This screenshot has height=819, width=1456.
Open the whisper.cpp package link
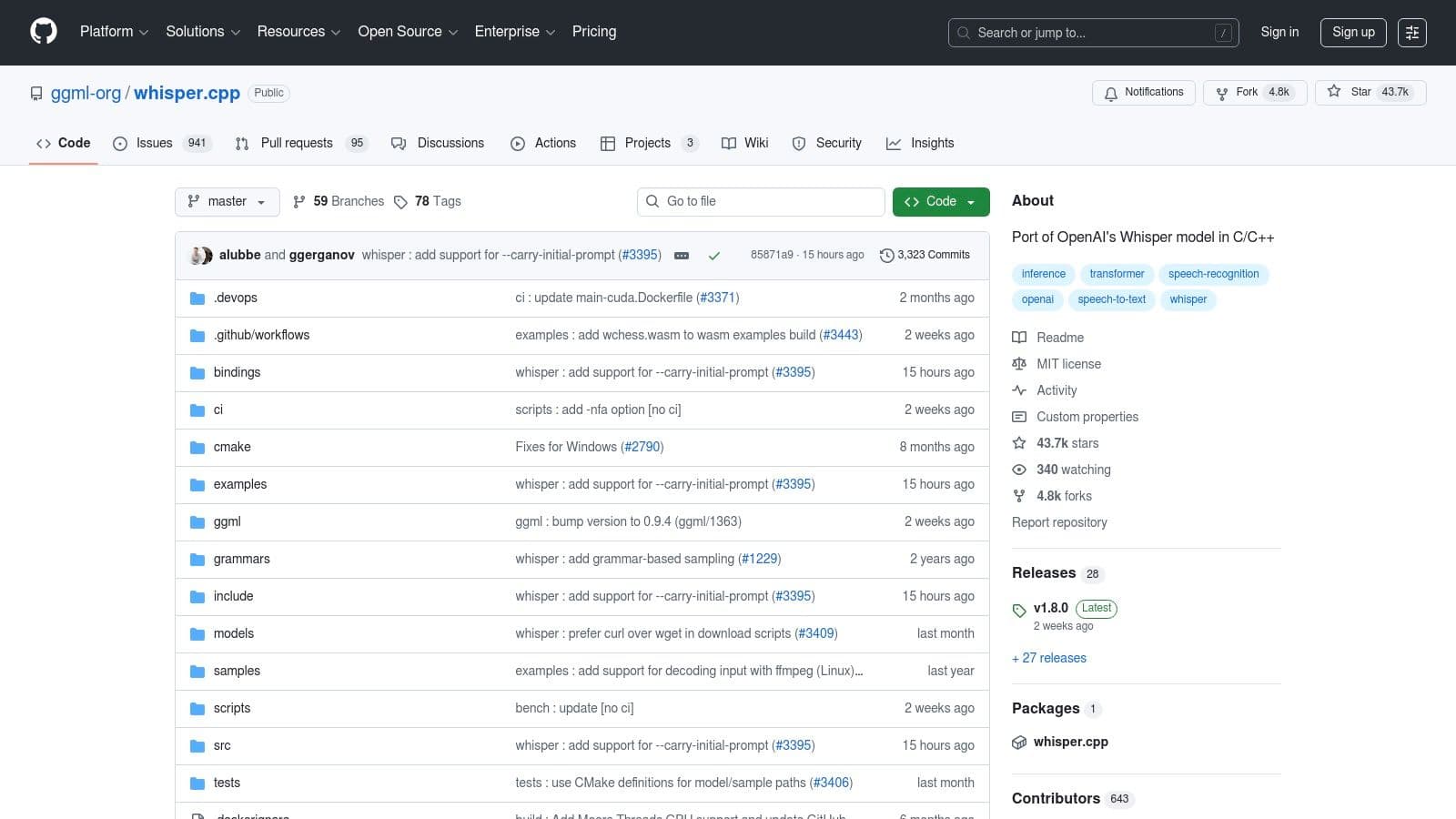1070,742
